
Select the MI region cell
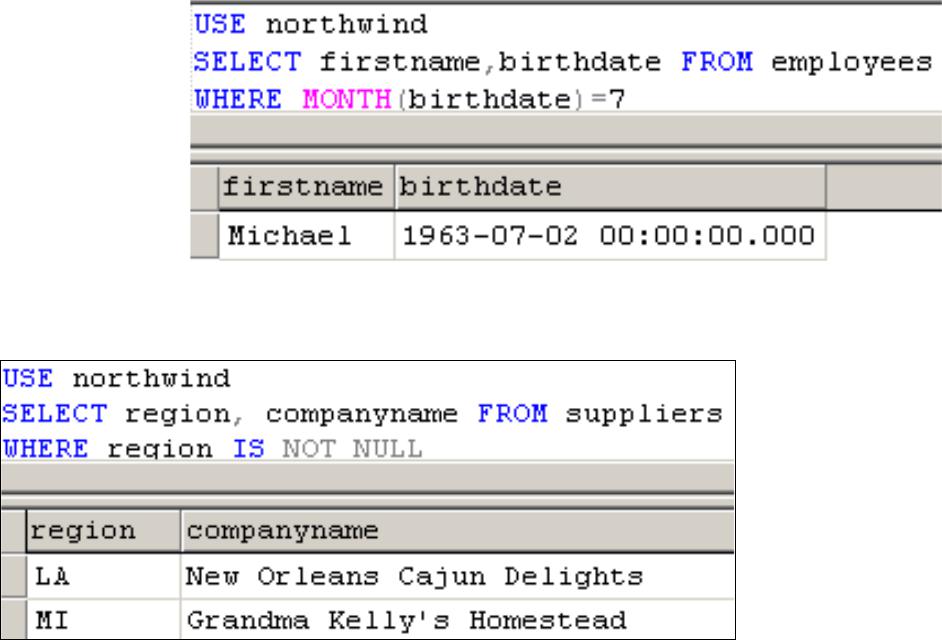tap(103, 620)
